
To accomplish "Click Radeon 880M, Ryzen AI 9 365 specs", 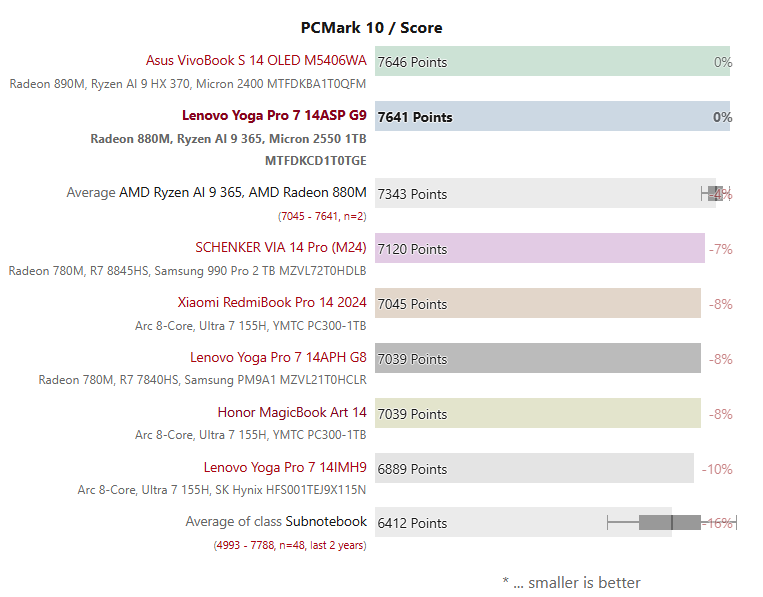I will pyautogui.click(x=228, y=149).
